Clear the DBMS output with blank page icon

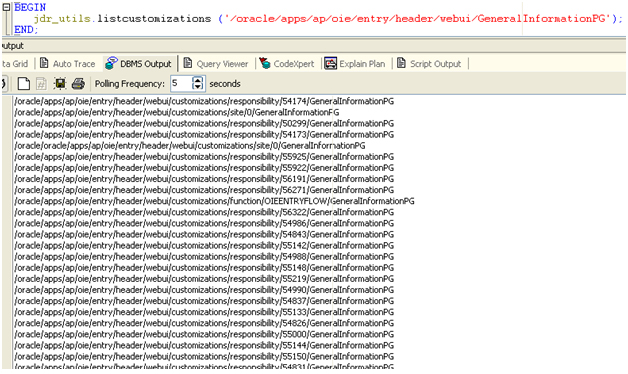coord(24,84)
